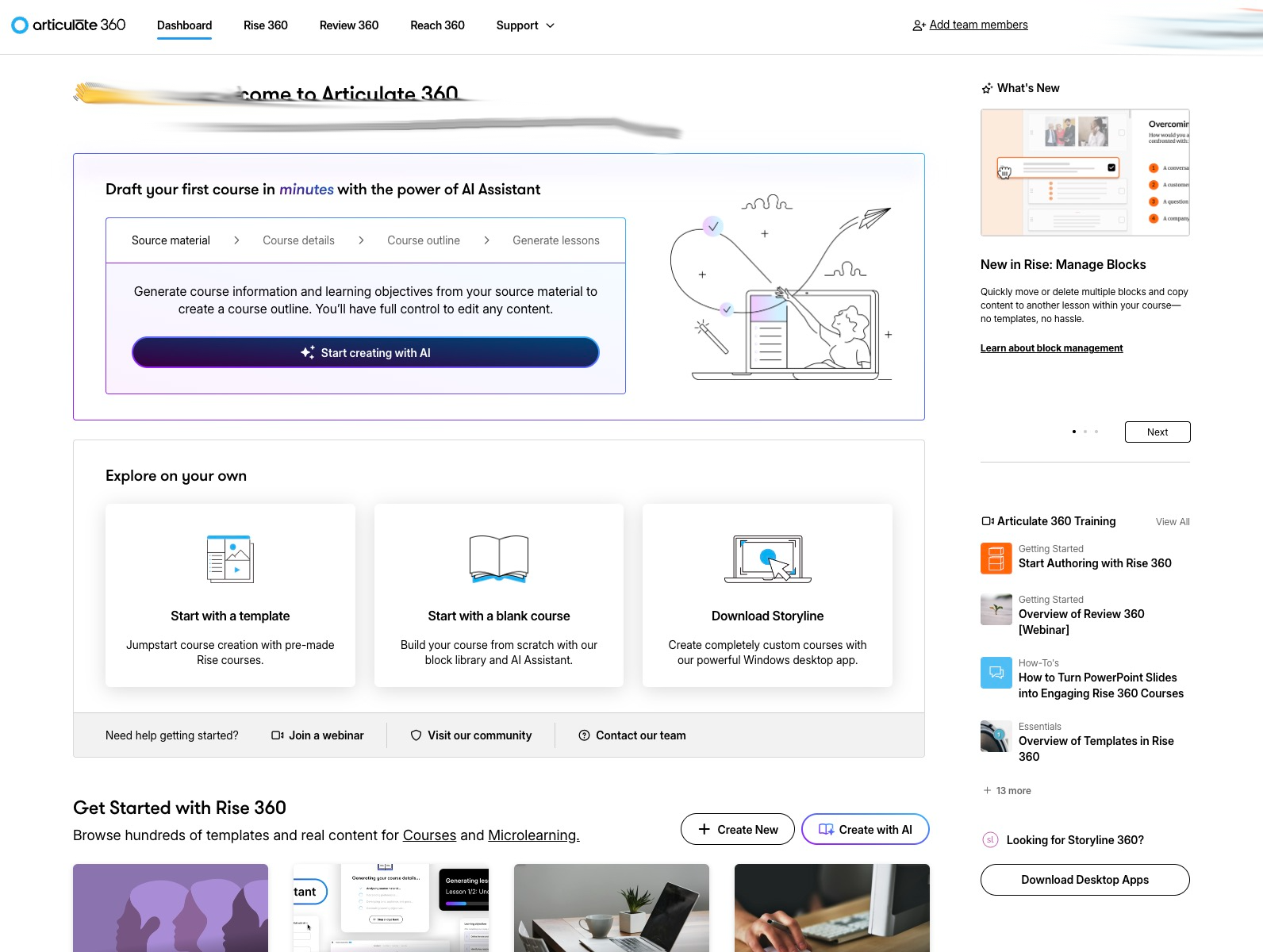The width and height of the screenshot is (1263, 952).
Task: Open the keyboard and monitor thumbnail
Action: point(832,908)
